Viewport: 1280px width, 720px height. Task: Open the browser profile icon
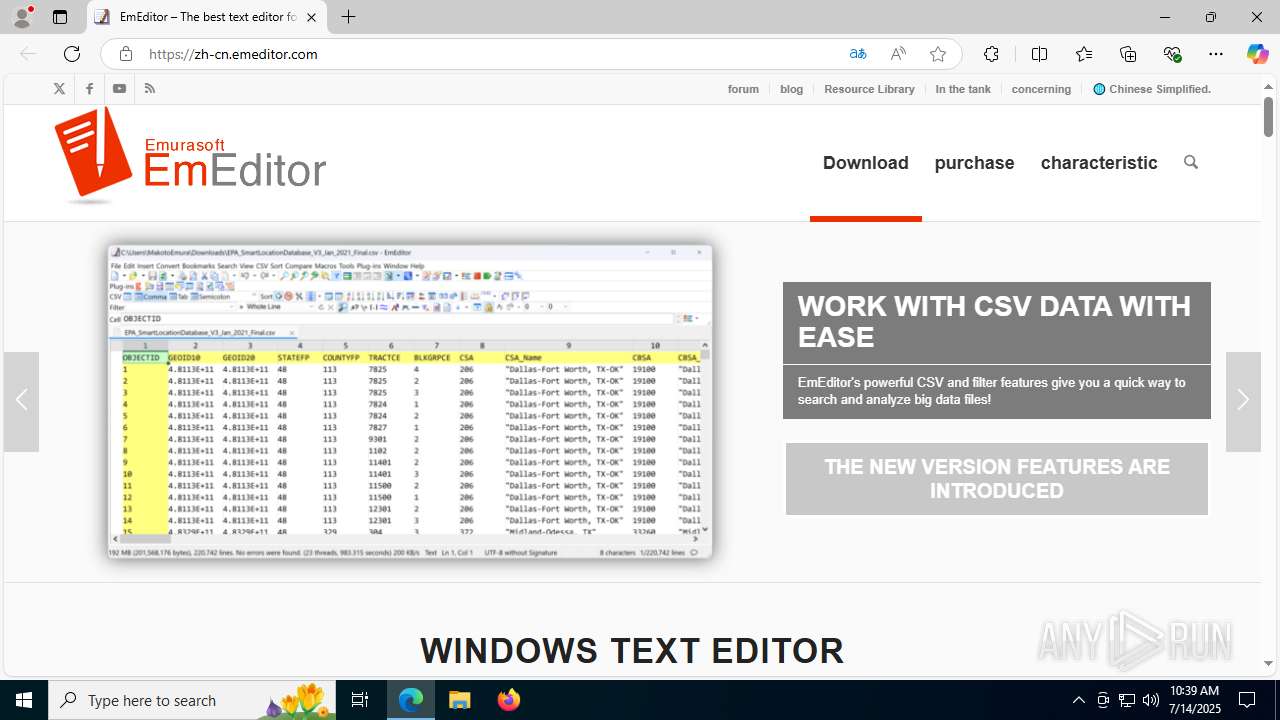[23, 17]
